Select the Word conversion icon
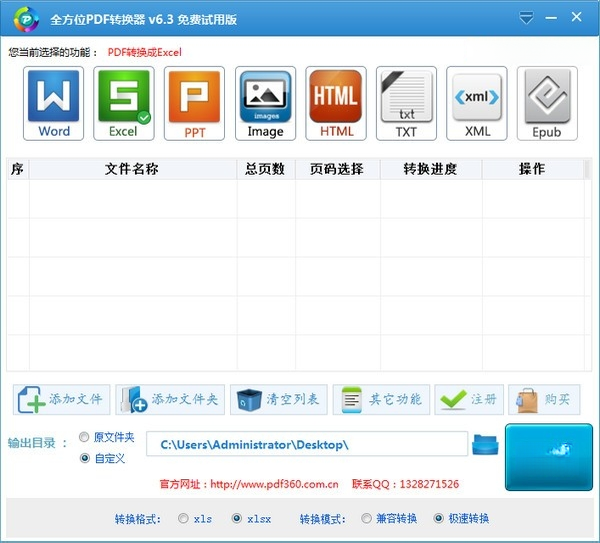 (54, 103)
